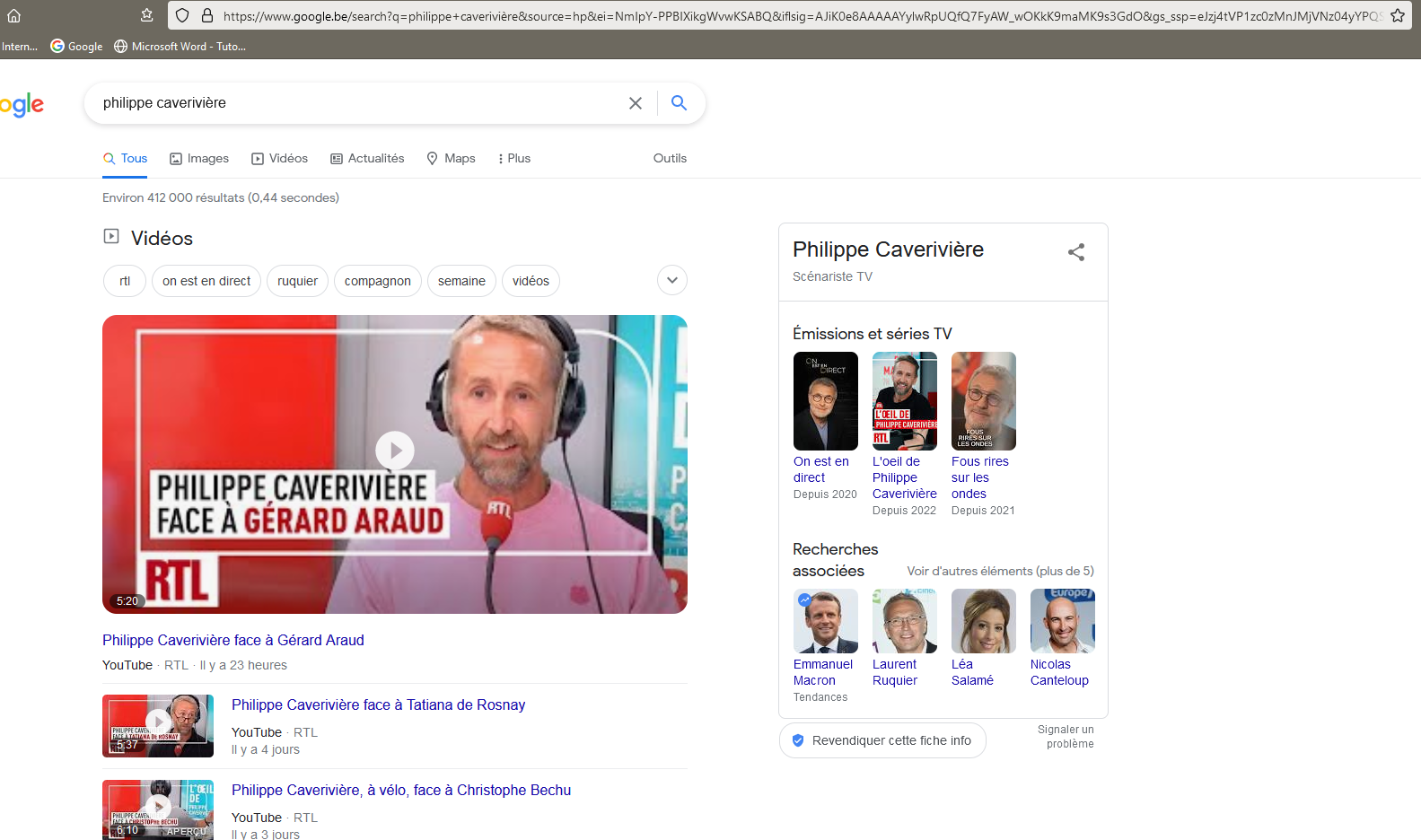Select the semaine filter chip
1421x840 pixels.
(x=461, y=281)
